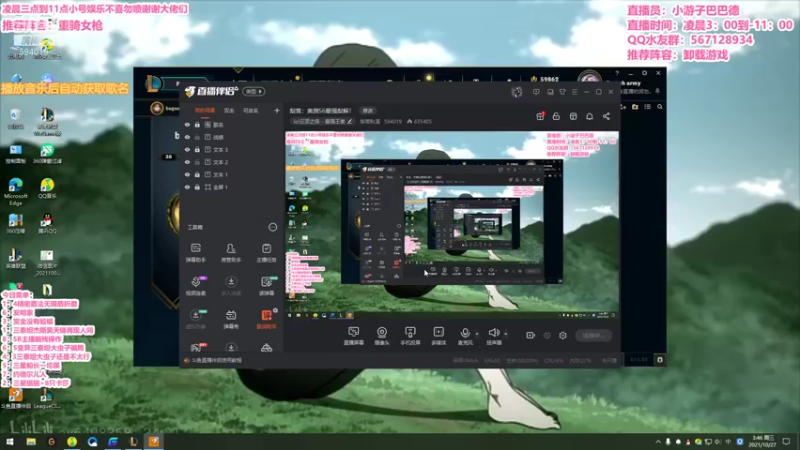Click the live preview thumbnail area
This screenshot has height=450, width=800.
(452, 226)
